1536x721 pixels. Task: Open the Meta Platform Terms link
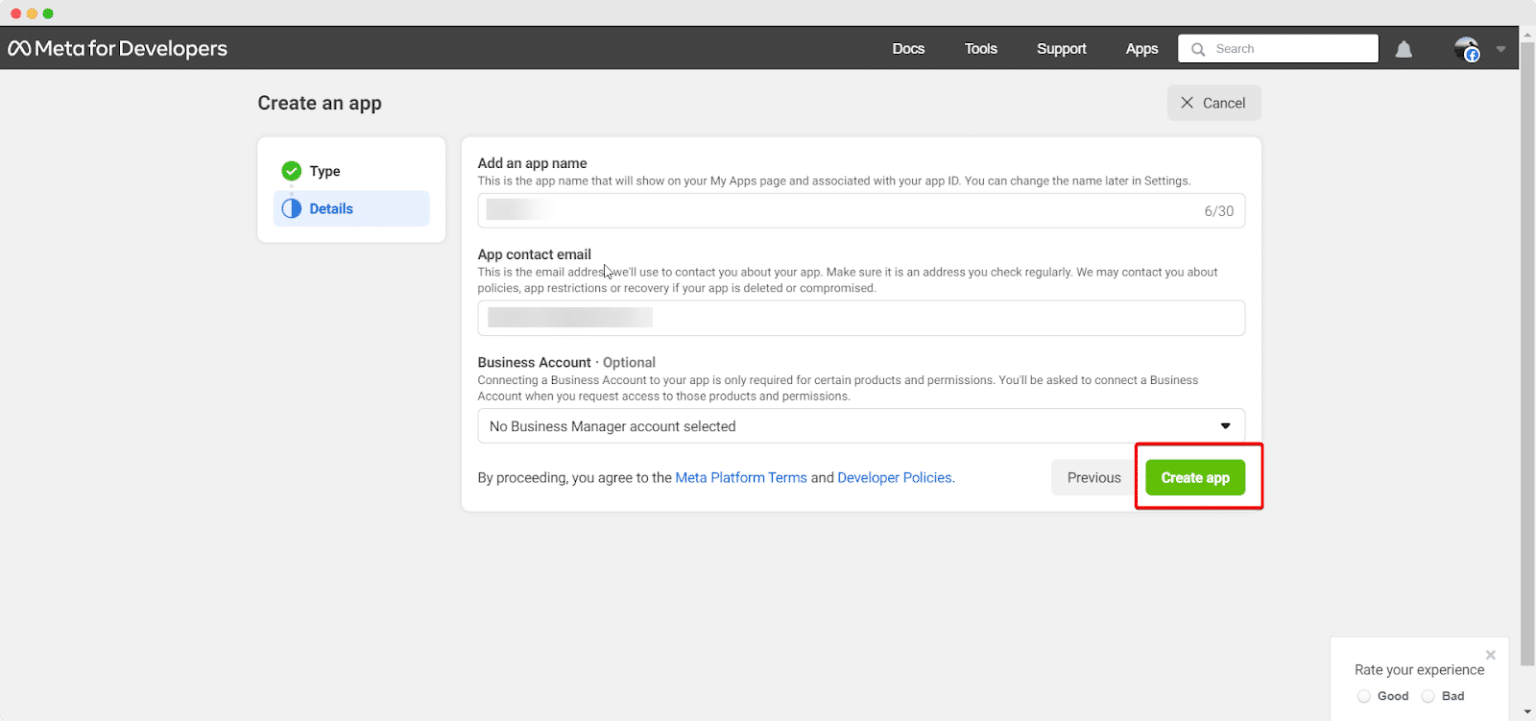[740, 477]
